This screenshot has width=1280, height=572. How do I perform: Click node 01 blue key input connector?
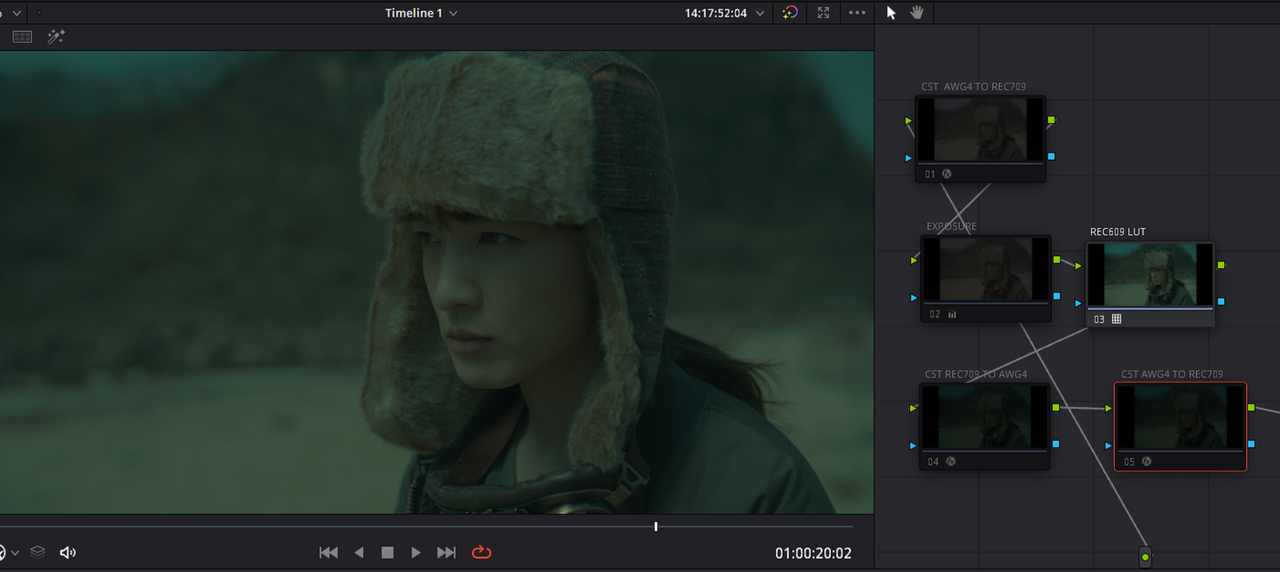coord(909,157)
